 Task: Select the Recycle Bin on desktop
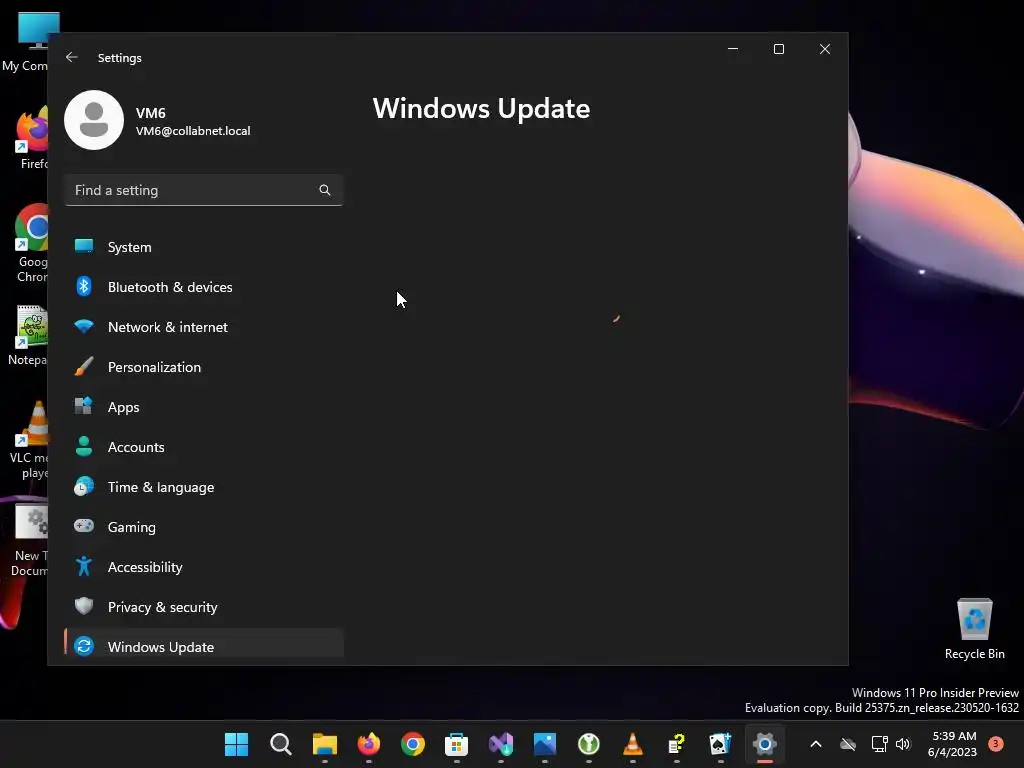click(974, 630)
